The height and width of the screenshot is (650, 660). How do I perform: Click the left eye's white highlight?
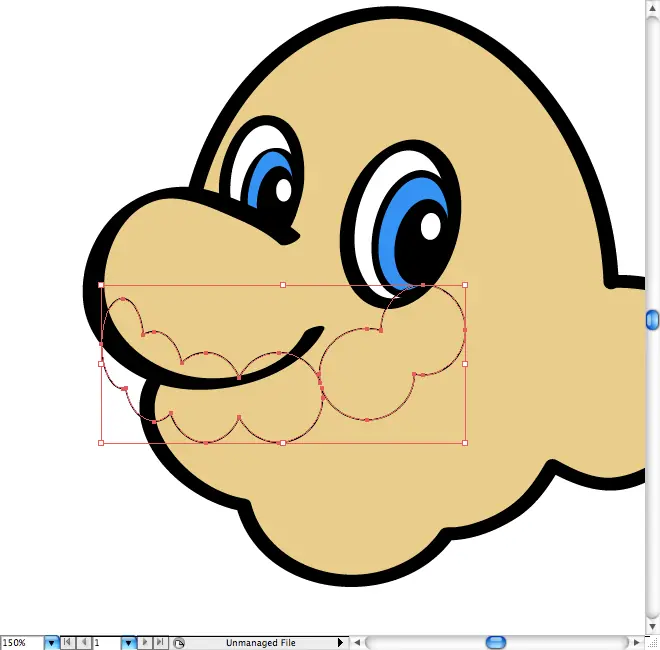click(283, 188)
